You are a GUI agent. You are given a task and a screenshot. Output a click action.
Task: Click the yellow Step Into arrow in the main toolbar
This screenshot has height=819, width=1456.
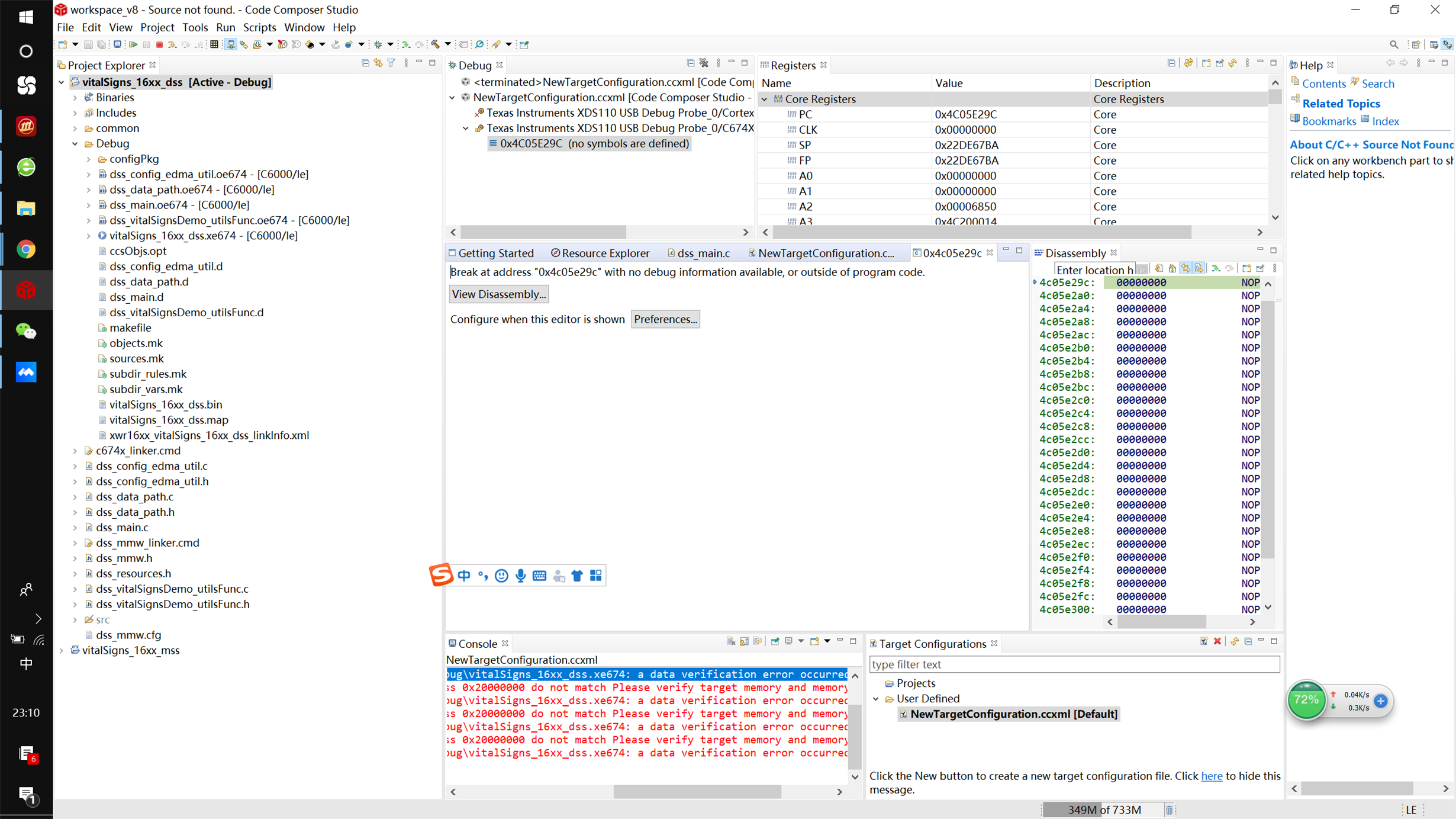[x=172, y=44]
